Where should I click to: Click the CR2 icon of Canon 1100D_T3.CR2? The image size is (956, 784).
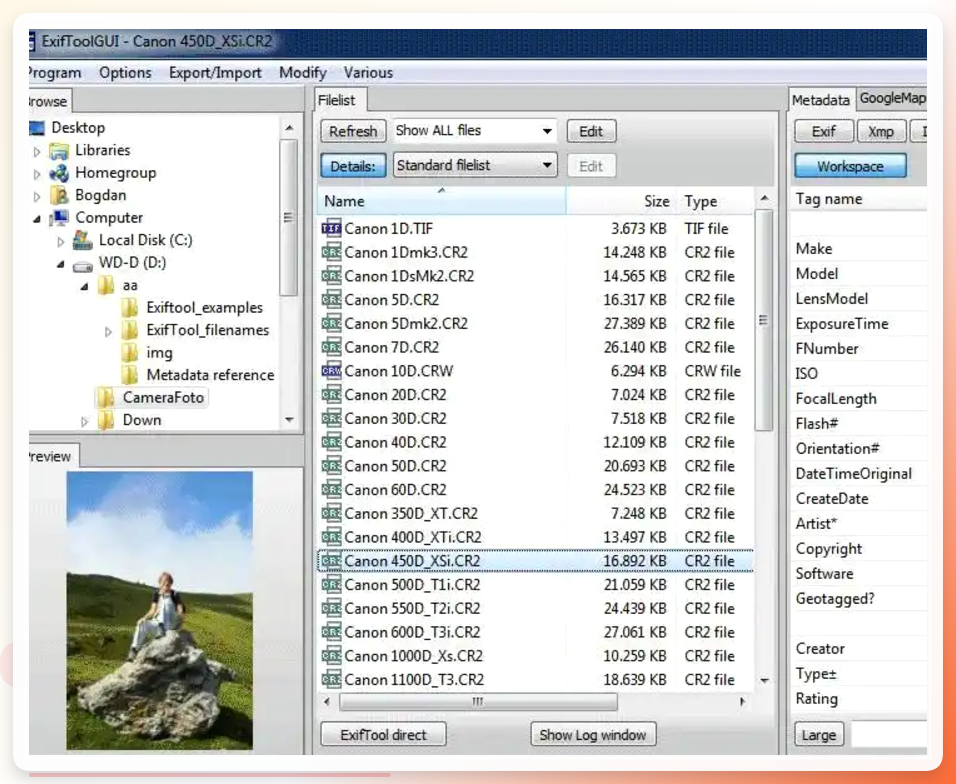[331, 680]
